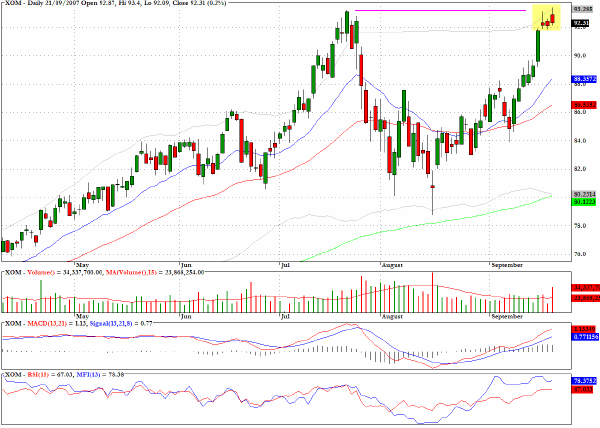Click the August label below the volume panel

[392, 316]
